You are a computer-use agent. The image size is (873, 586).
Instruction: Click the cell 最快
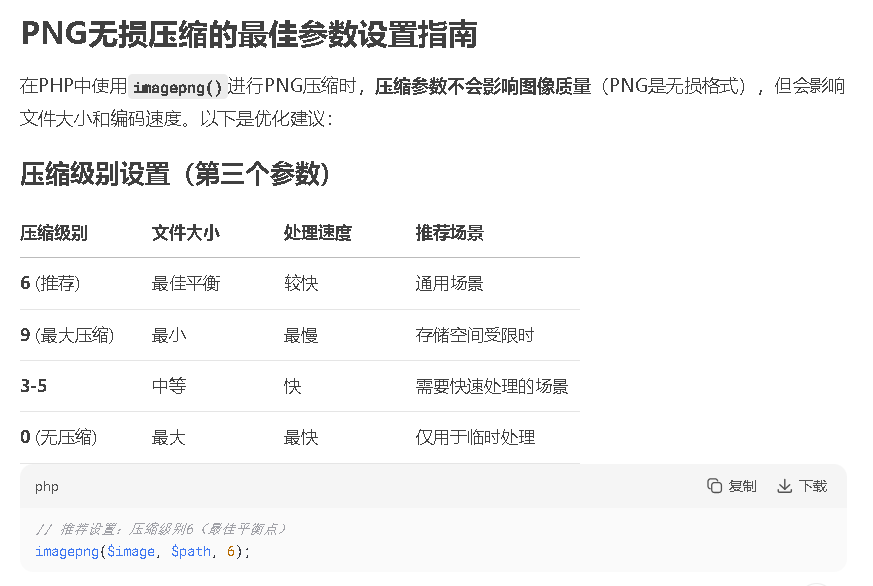pyautogui.click(x=301, y=437)
